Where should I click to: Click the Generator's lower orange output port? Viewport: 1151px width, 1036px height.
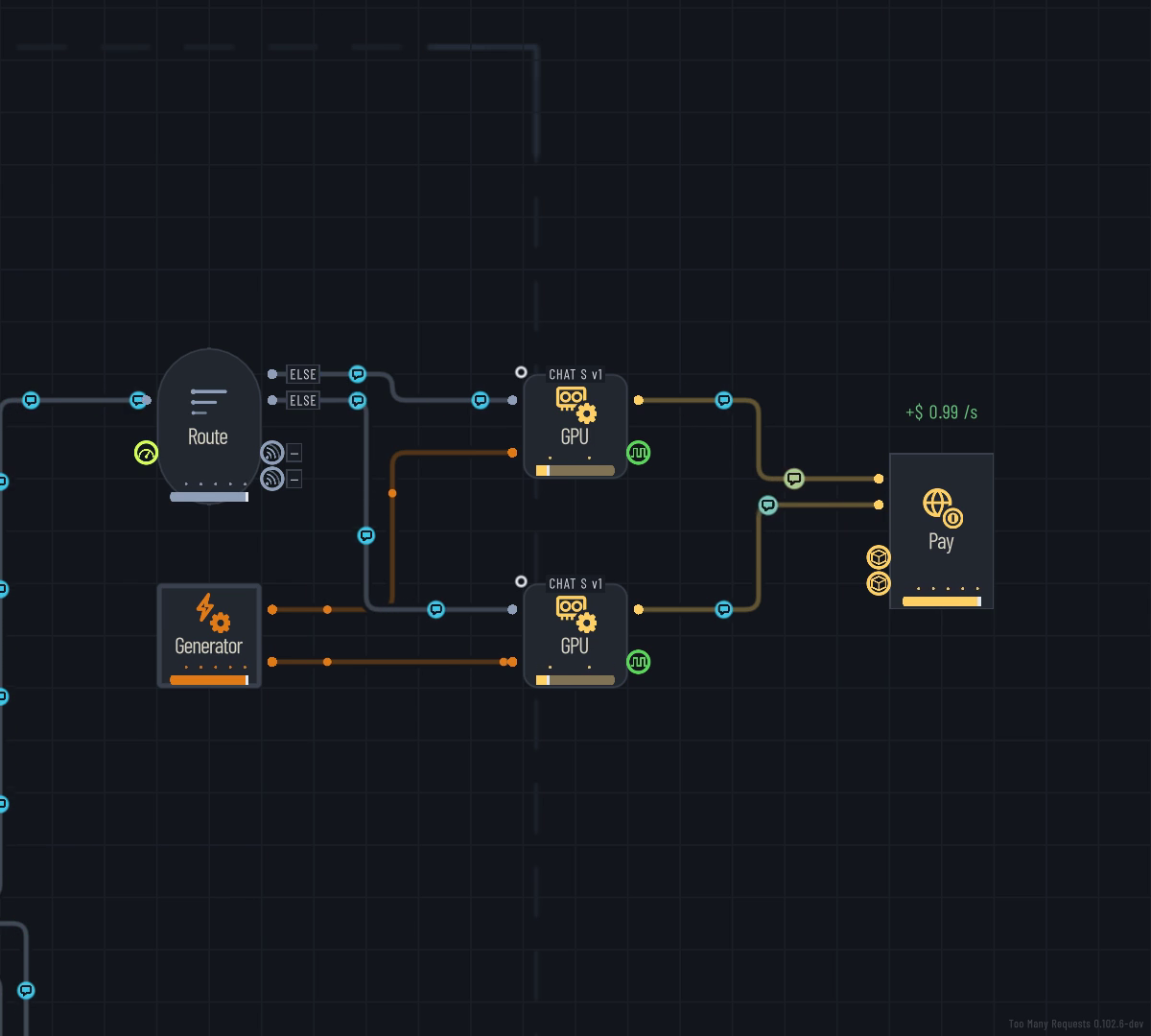tap(272, 662)
